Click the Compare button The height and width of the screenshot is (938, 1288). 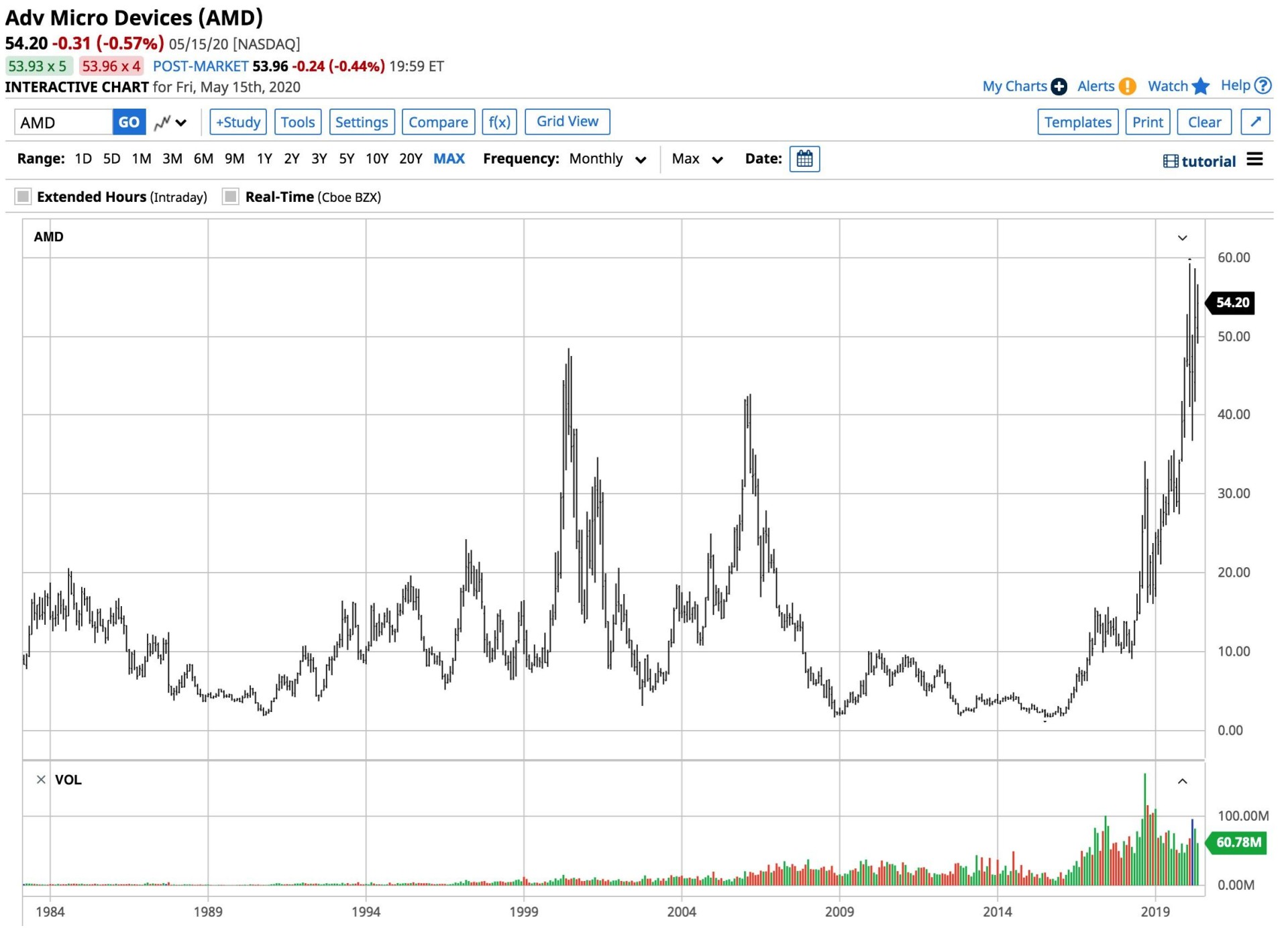438,122
